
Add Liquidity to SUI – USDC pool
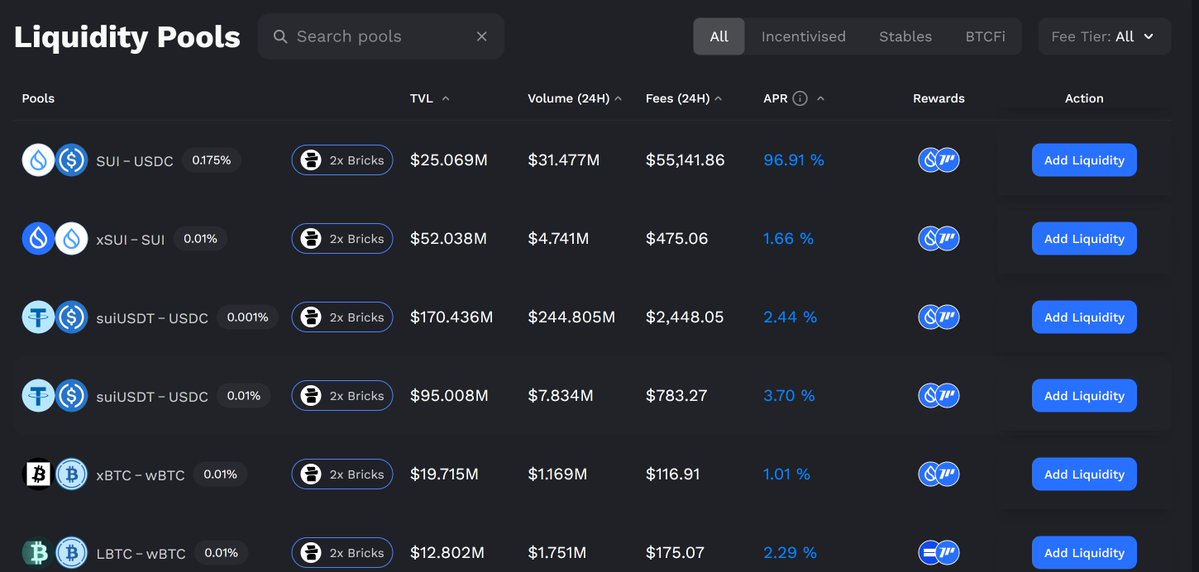[x=1084, y=160]
